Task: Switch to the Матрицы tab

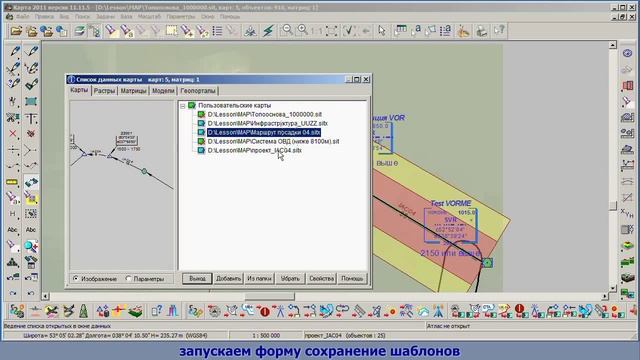Action: (133, 91)
